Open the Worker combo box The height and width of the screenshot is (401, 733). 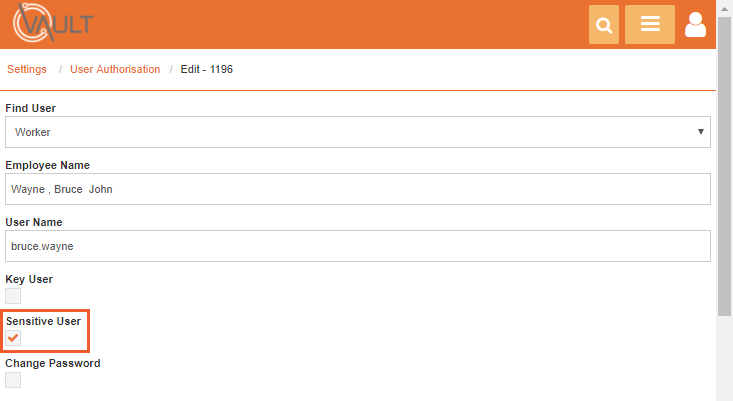(x=358, y=132)
